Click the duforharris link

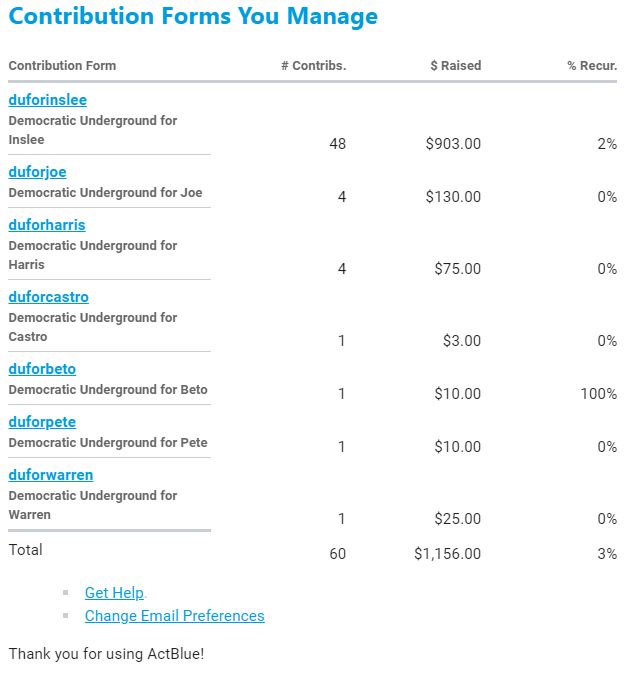point(47,225)
